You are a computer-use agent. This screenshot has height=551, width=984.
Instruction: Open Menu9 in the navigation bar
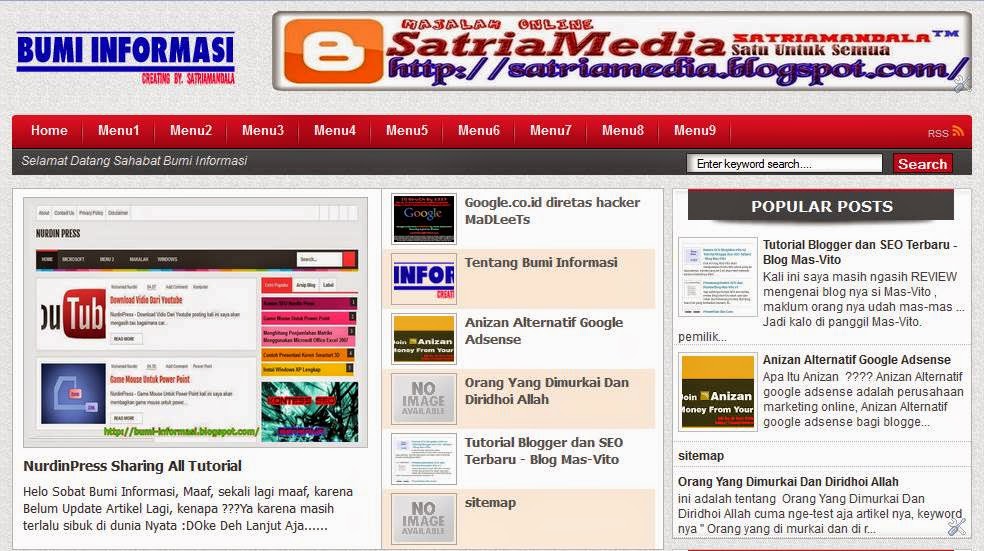(695, 131)
